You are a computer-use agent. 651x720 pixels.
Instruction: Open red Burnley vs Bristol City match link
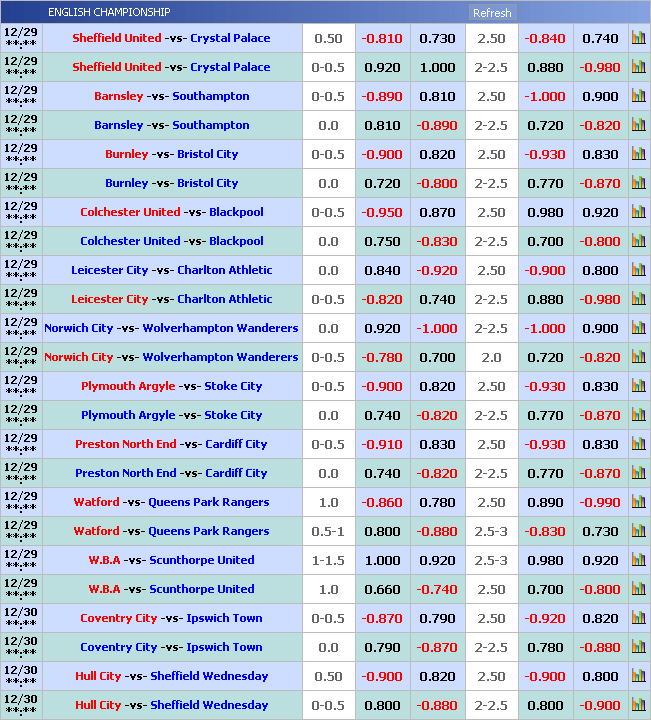(171, 154)
